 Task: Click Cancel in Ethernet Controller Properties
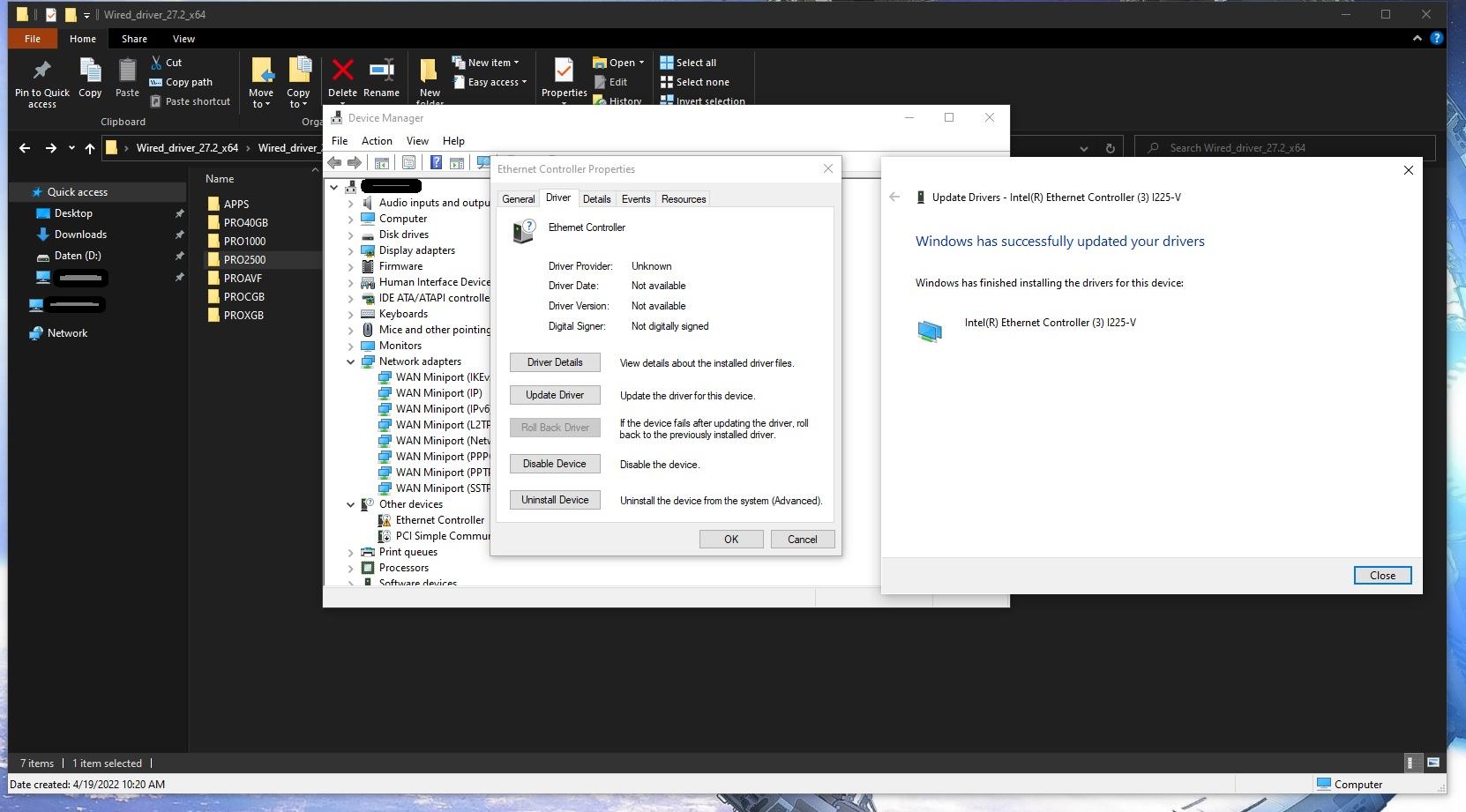point(803,540)
